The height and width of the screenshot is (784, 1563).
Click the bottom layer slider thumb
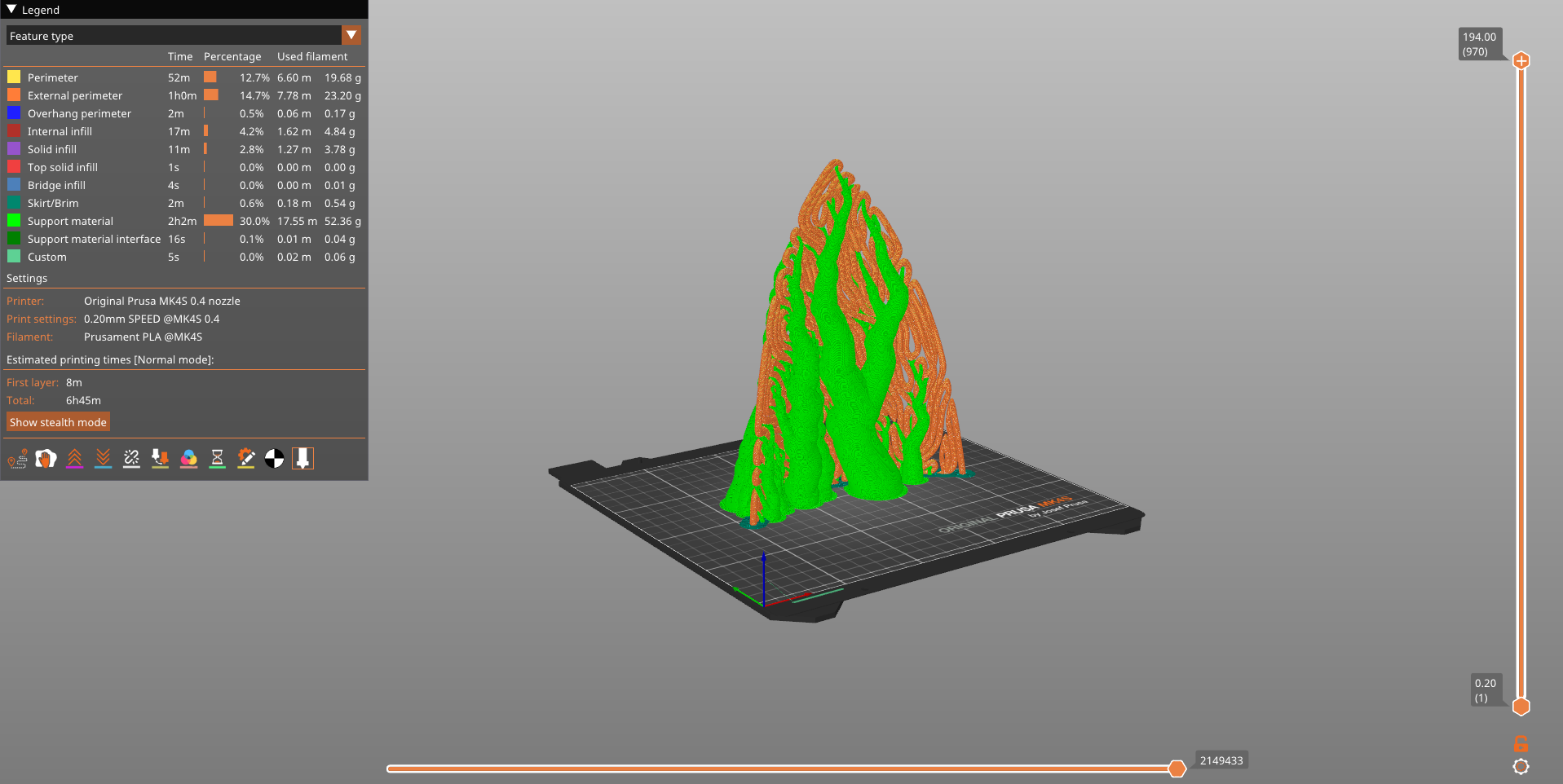(1521, 707)
